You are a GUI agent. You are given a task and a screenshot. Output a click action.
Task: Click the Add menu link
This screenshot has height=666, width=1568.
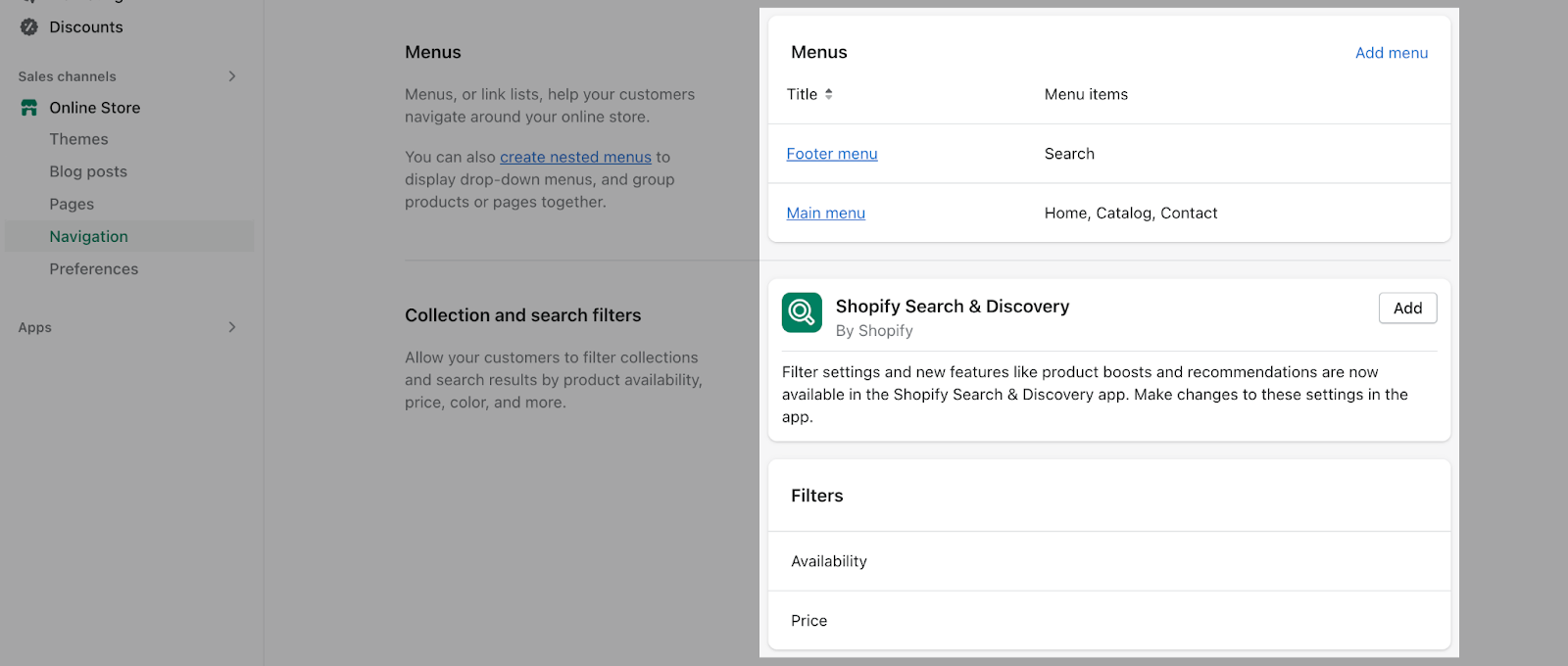coord(1391,53)
